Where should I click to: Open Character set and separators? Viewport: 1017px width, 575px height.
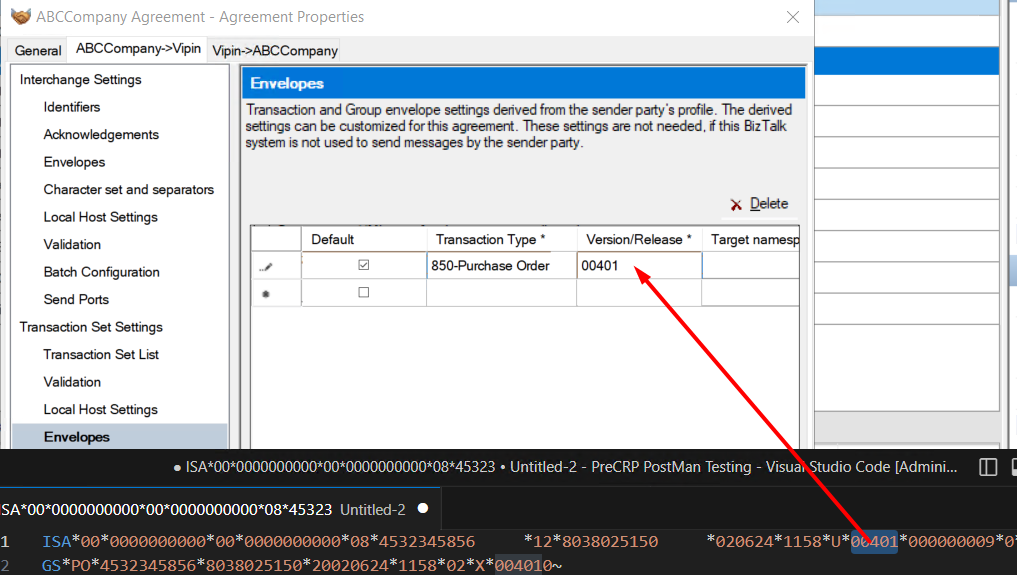(x=128, y=189)
